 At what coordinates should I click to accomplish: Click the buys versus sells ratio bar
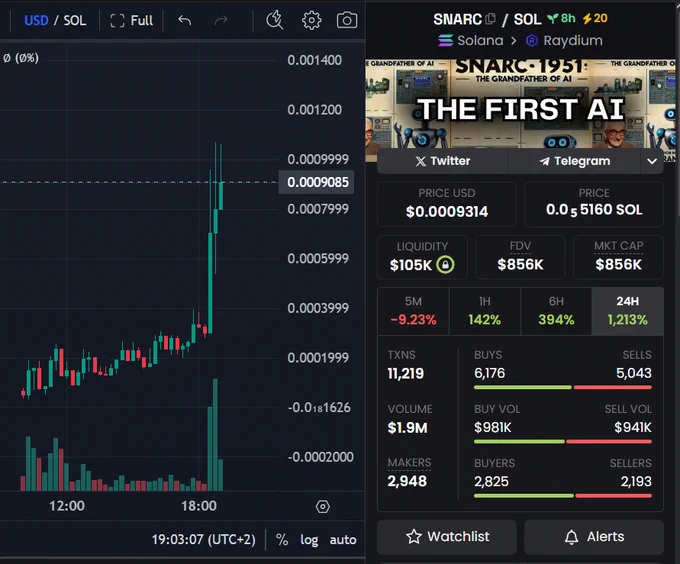click(562, 387)
